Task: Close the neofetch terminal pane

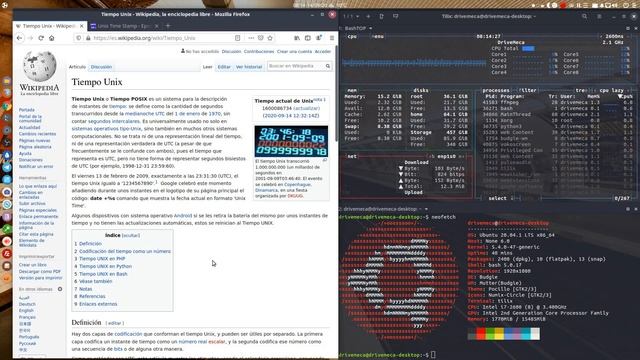Action: point(636,209)
